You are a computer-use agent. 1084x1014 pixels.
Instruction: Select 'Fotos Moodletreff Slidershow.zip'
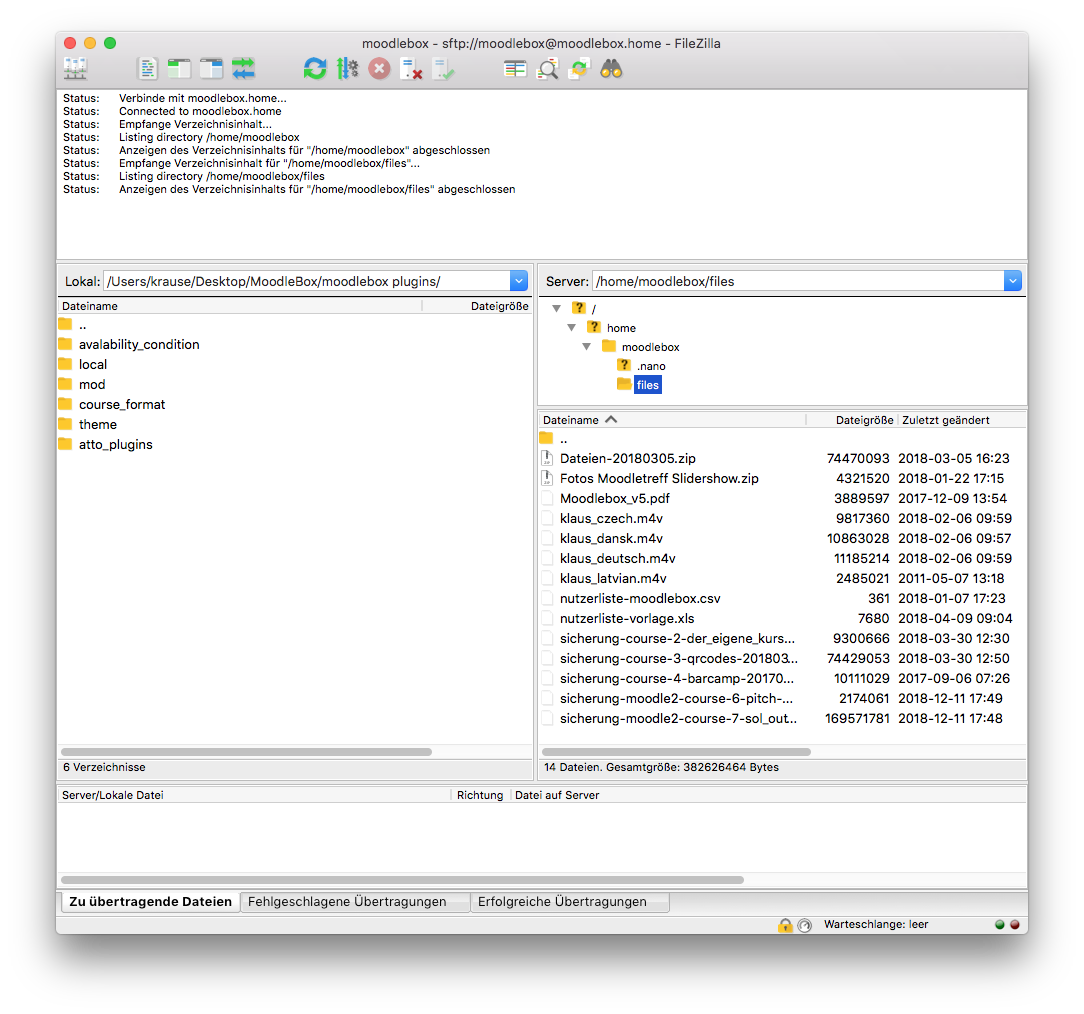782,478
